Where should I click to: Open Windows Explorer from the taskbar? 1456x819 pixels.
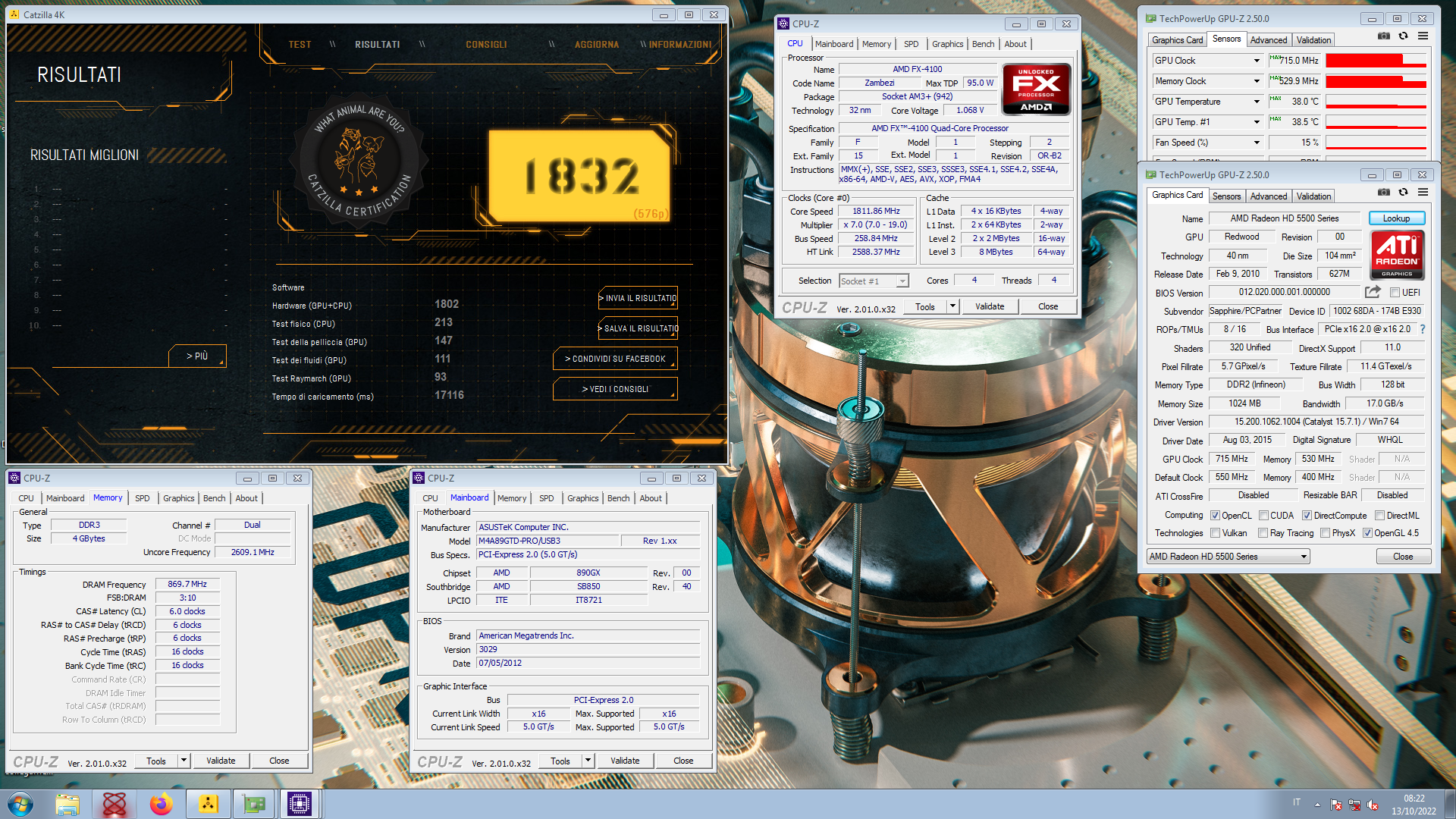[x=67, y=804]
